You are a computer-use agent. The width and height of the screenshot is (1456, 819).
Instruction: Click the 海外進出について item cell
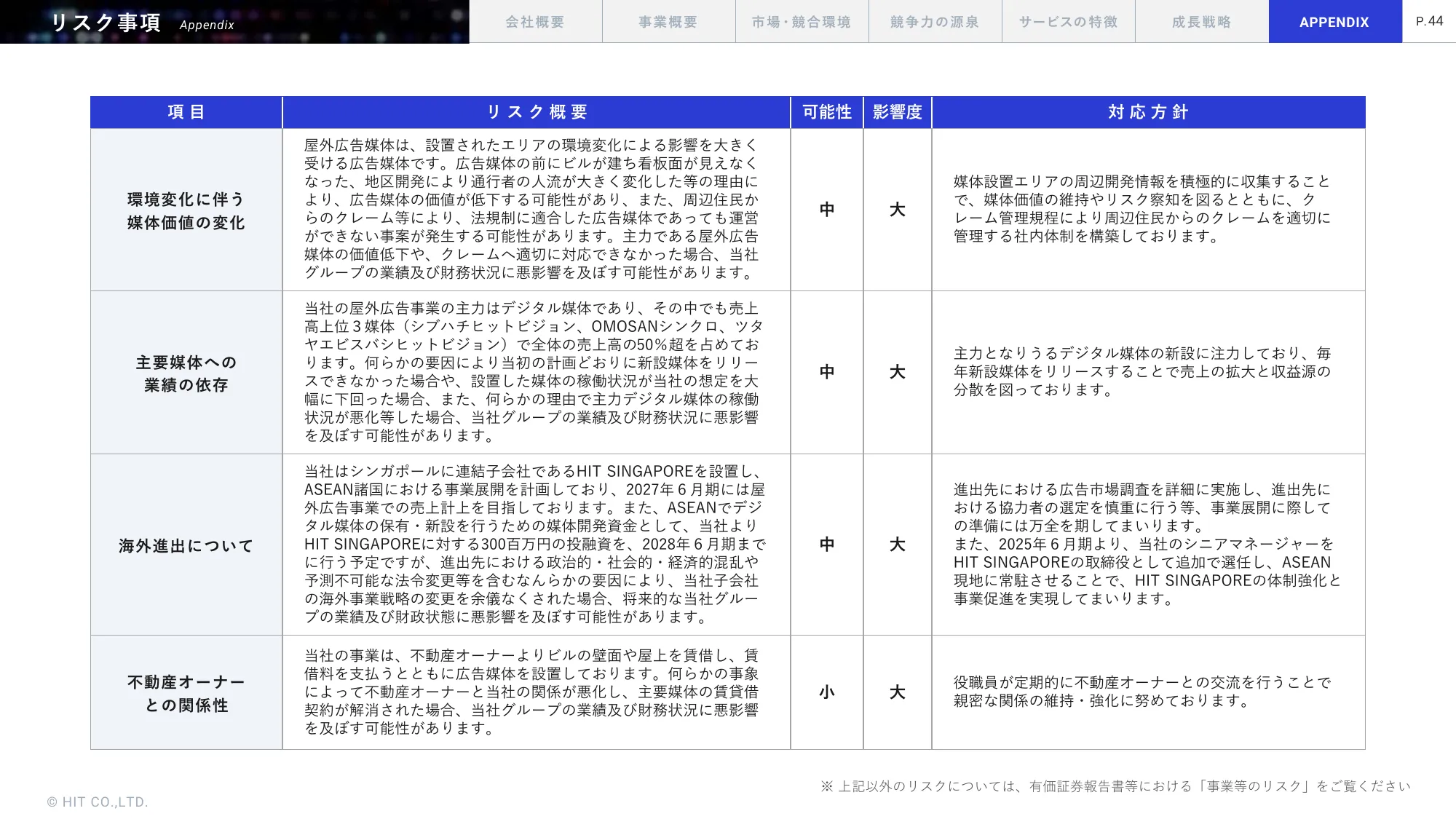(x=186, y=545)
